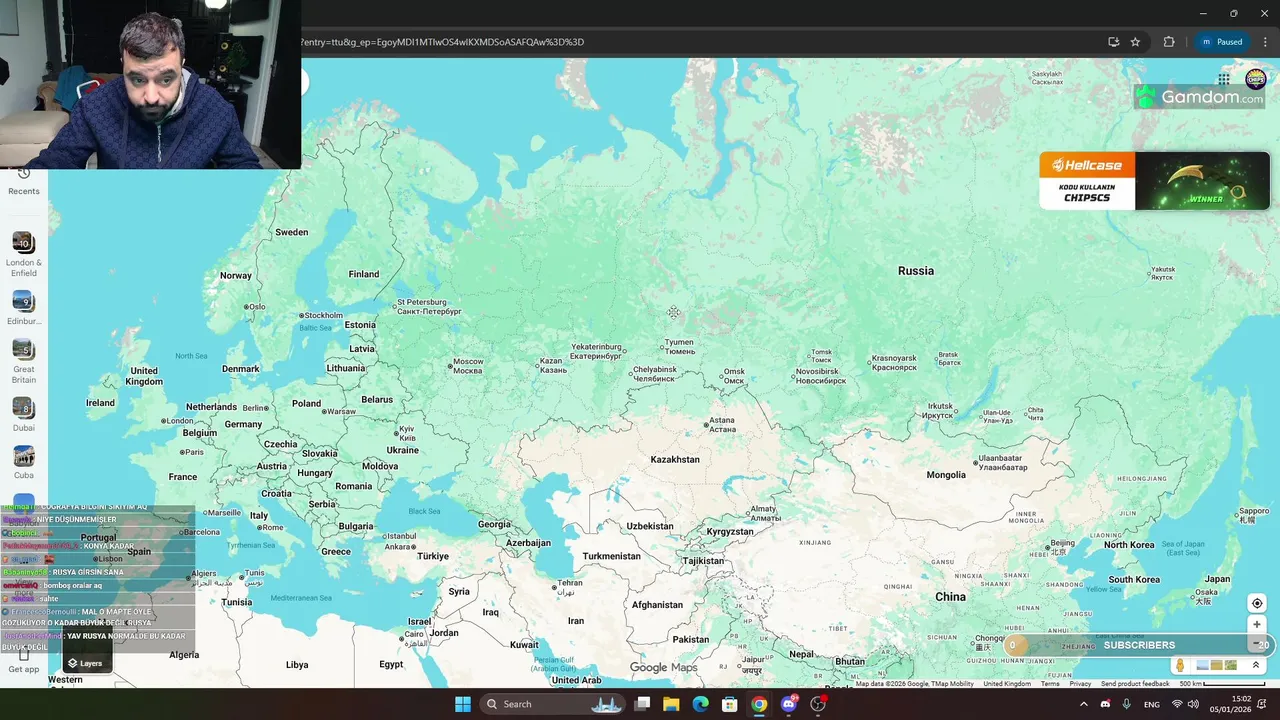Click the Ukraine country label
Image resolution: width=1280 pixels, height=720 pixels.
point(403,450)
